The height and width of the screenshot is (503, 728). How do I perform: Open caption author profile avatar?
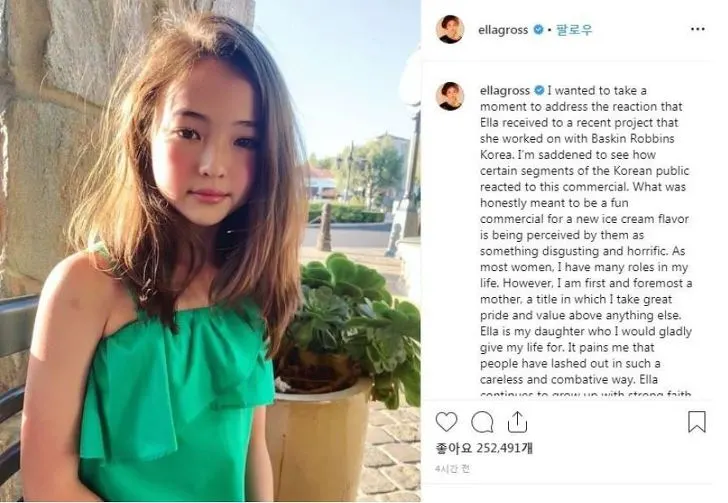click(450, 96)
